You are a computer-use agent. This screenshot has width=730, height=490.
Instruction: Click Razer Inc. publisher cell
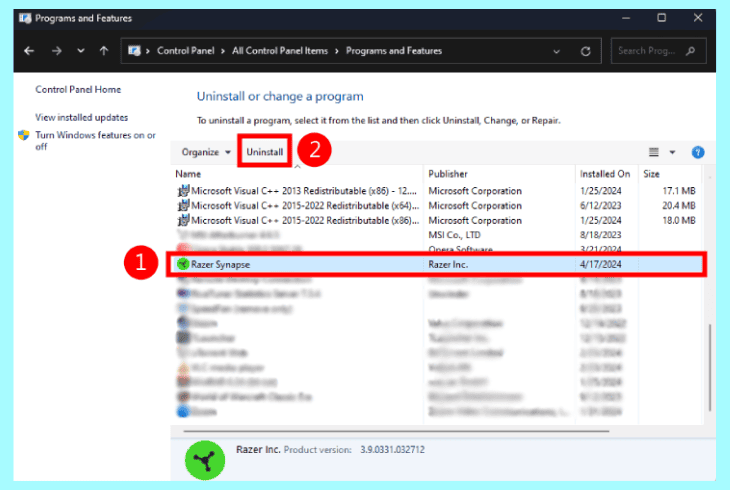click(x=448, y=265)
